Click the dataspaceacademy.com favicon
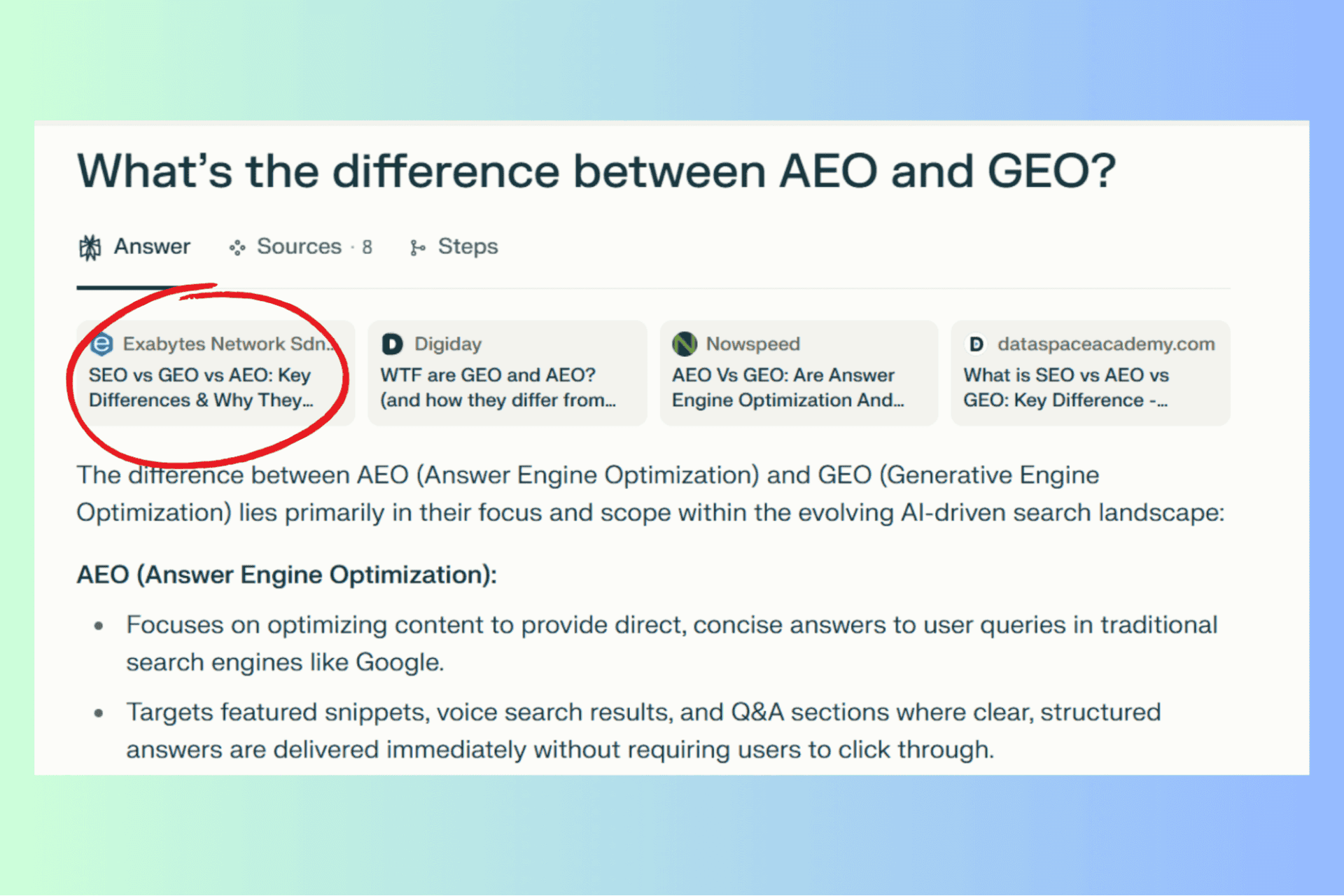Image resolution: width=1344 pixels, height=896 pixels. tap(976, 344)
